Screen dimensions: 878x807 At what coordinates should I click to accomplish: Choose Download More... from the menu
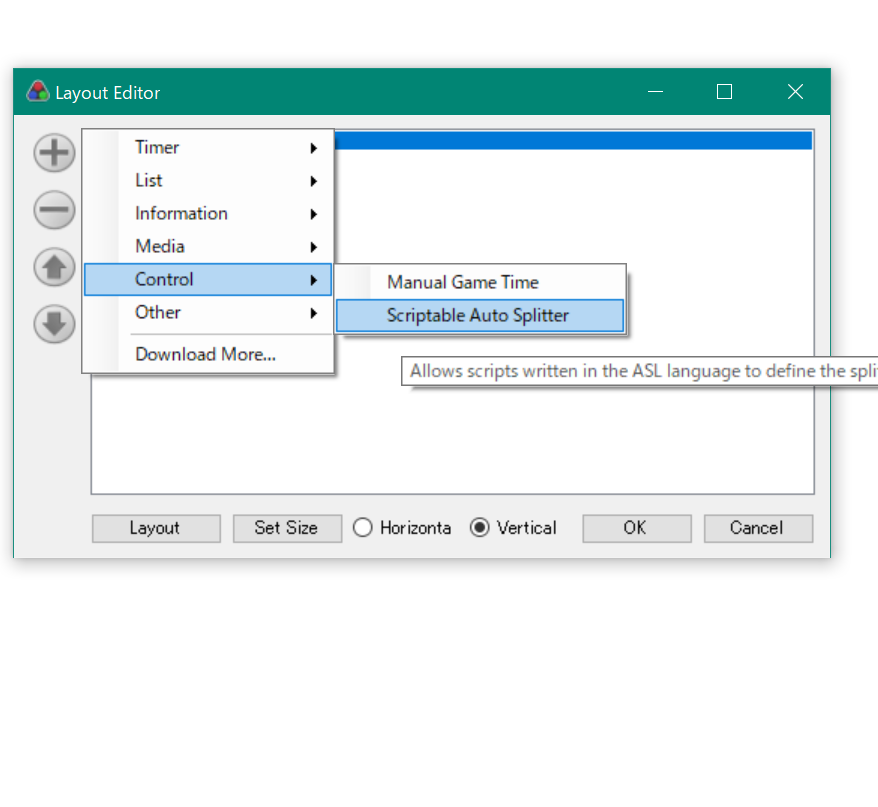click(208, 354)
